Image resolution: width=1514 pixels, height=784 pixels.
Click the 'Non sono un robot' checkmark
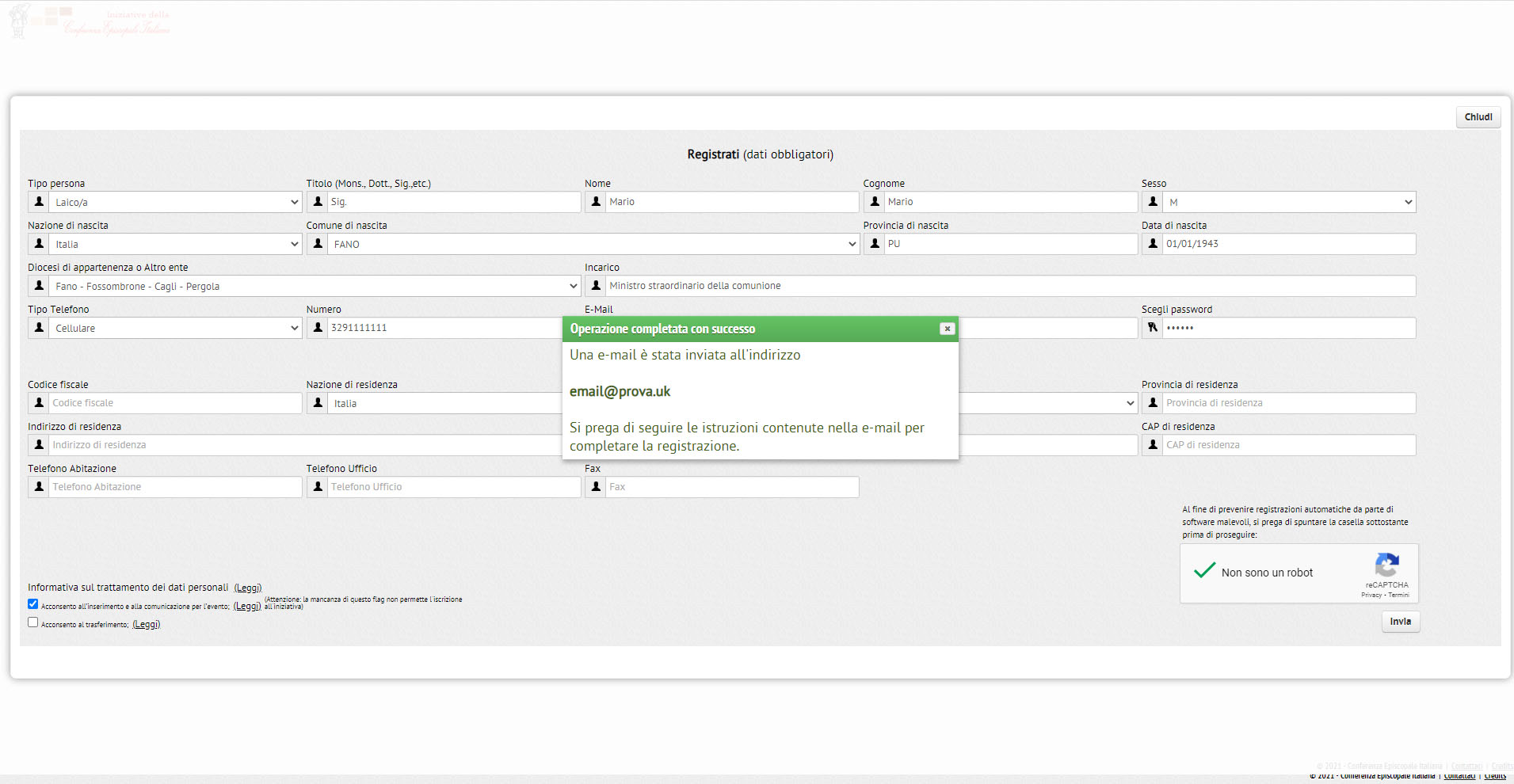1204,571
